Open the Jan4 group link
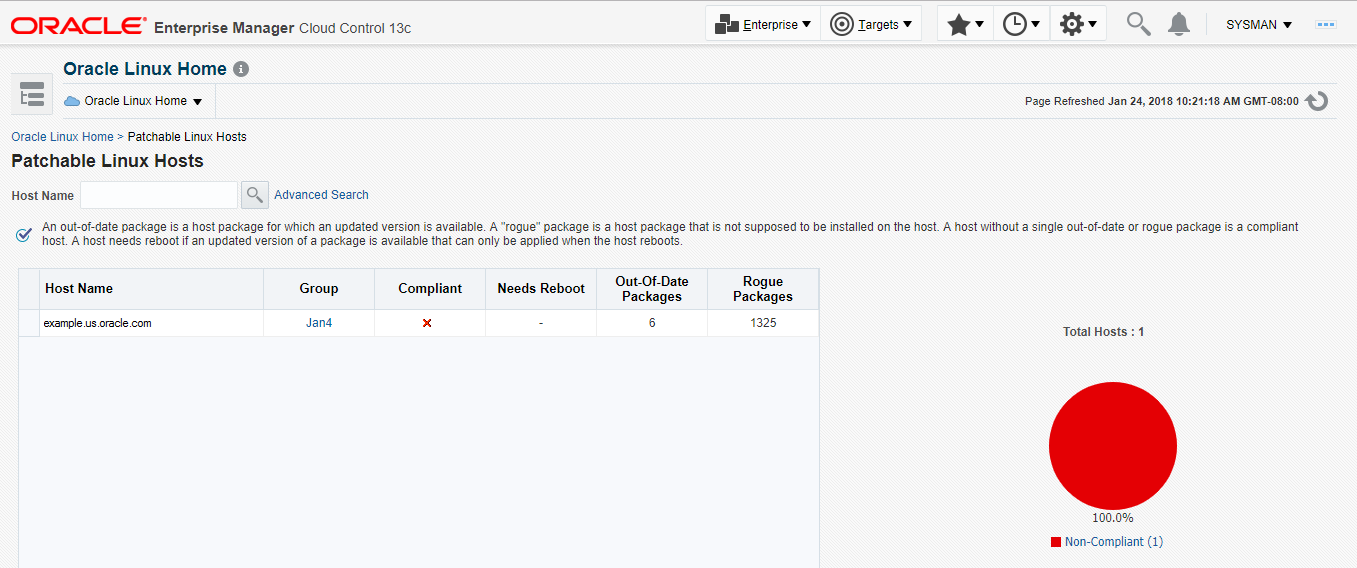This screenshot has width=1357, height=568. 319,323
